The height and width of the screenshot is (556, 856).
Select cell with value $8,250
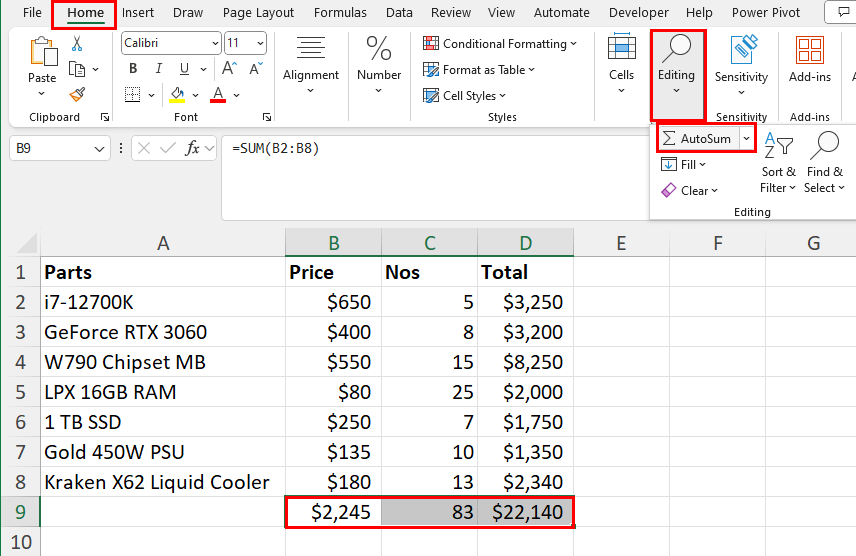tap(525, 362)
